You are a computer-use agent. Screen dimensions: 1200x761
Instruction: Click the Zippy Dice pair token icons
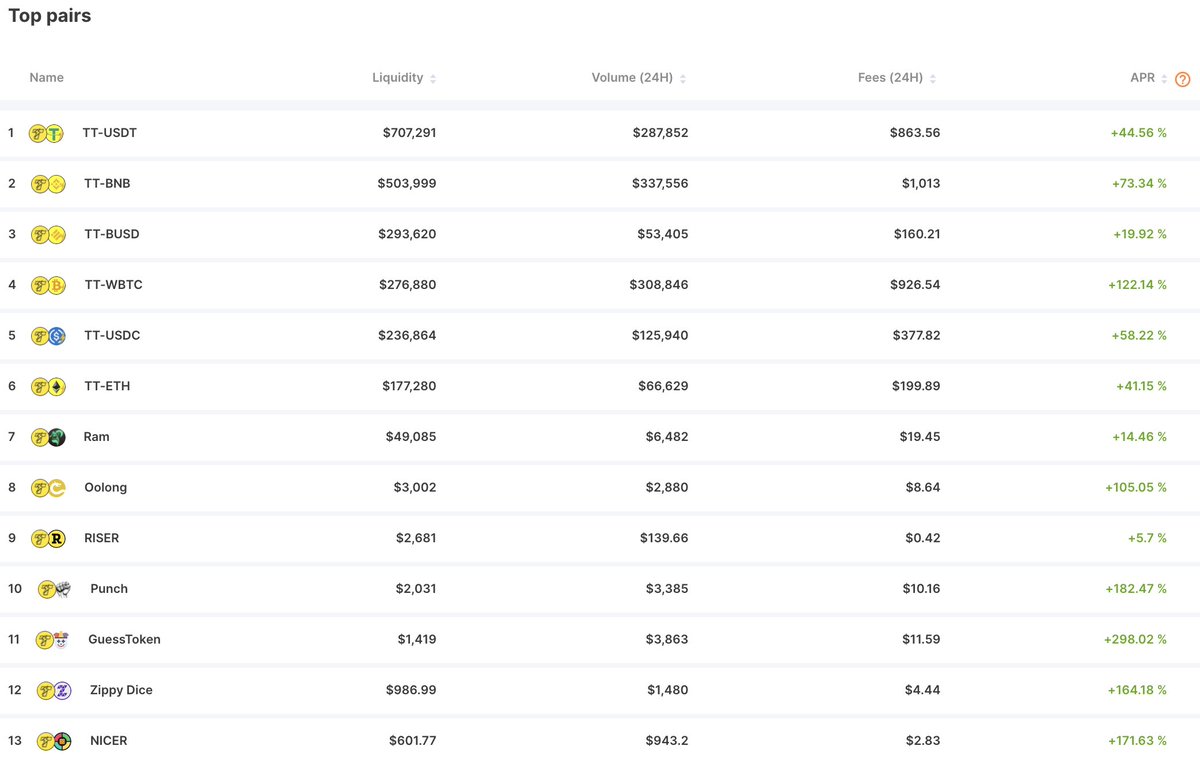(53, 690)
